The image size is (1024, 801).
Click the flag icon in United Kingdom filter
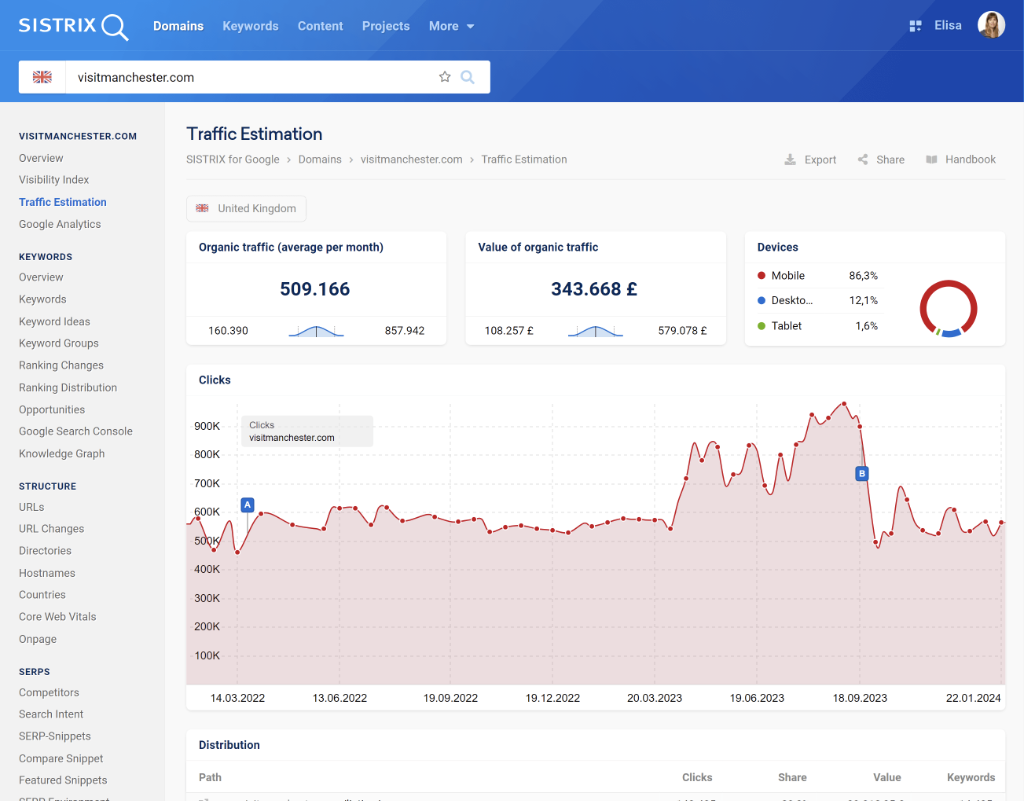[202, 208]
